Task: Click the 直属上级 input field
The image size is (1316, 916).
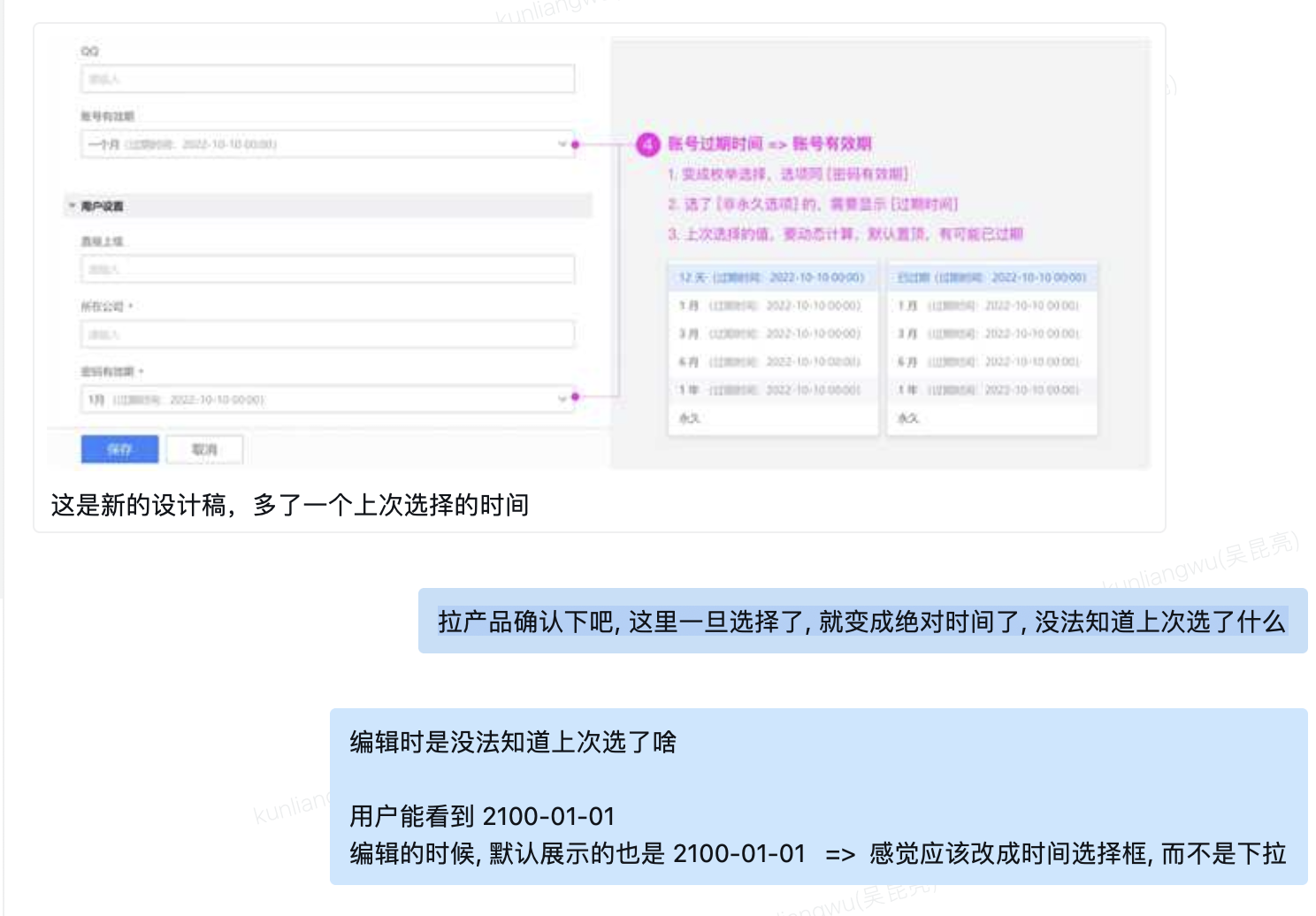Action: (x=327, y=269)
